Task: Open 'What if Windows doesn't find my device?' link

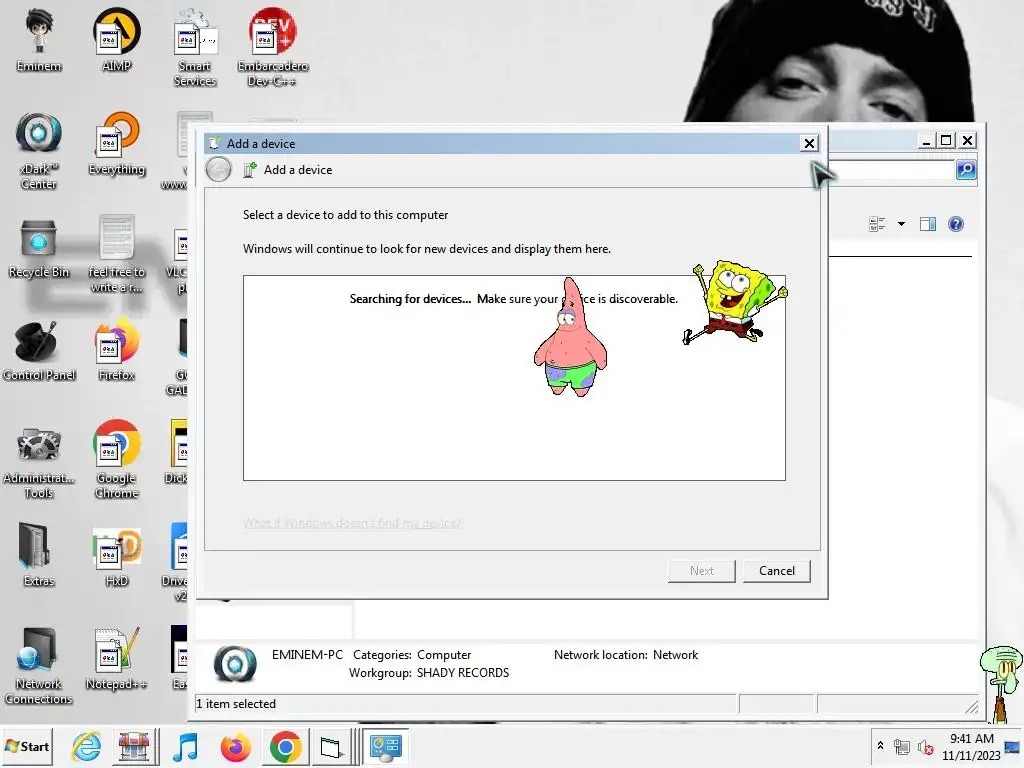Action: (352, 523)
